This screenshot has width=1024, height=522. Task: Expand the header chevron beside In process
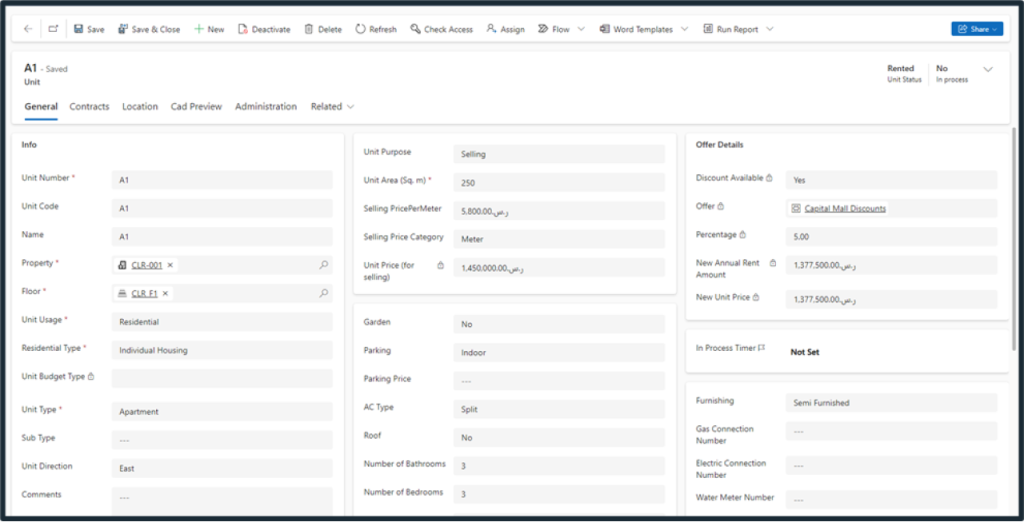click(x=988, y=69)
